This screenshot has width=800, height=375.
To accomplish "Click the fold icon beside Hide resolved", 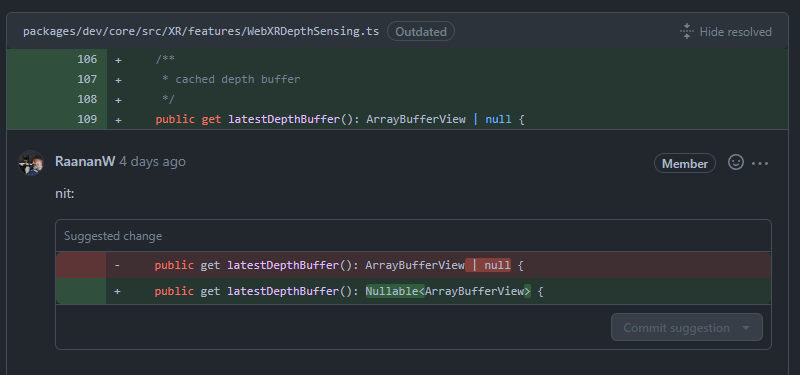I will point(687,32).
